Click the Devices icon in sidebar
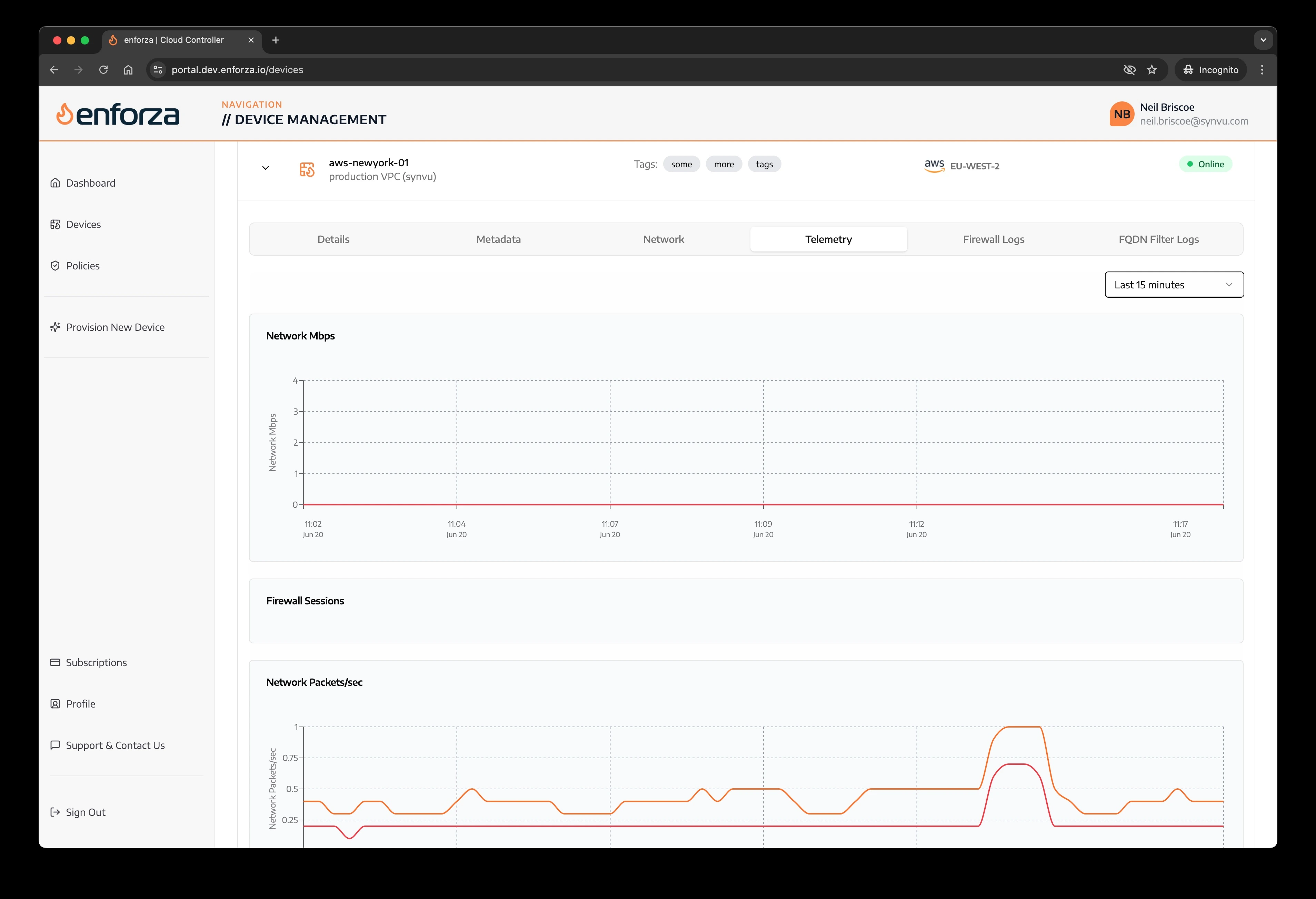Screen dimensions: 1316x899 (55, 224)
